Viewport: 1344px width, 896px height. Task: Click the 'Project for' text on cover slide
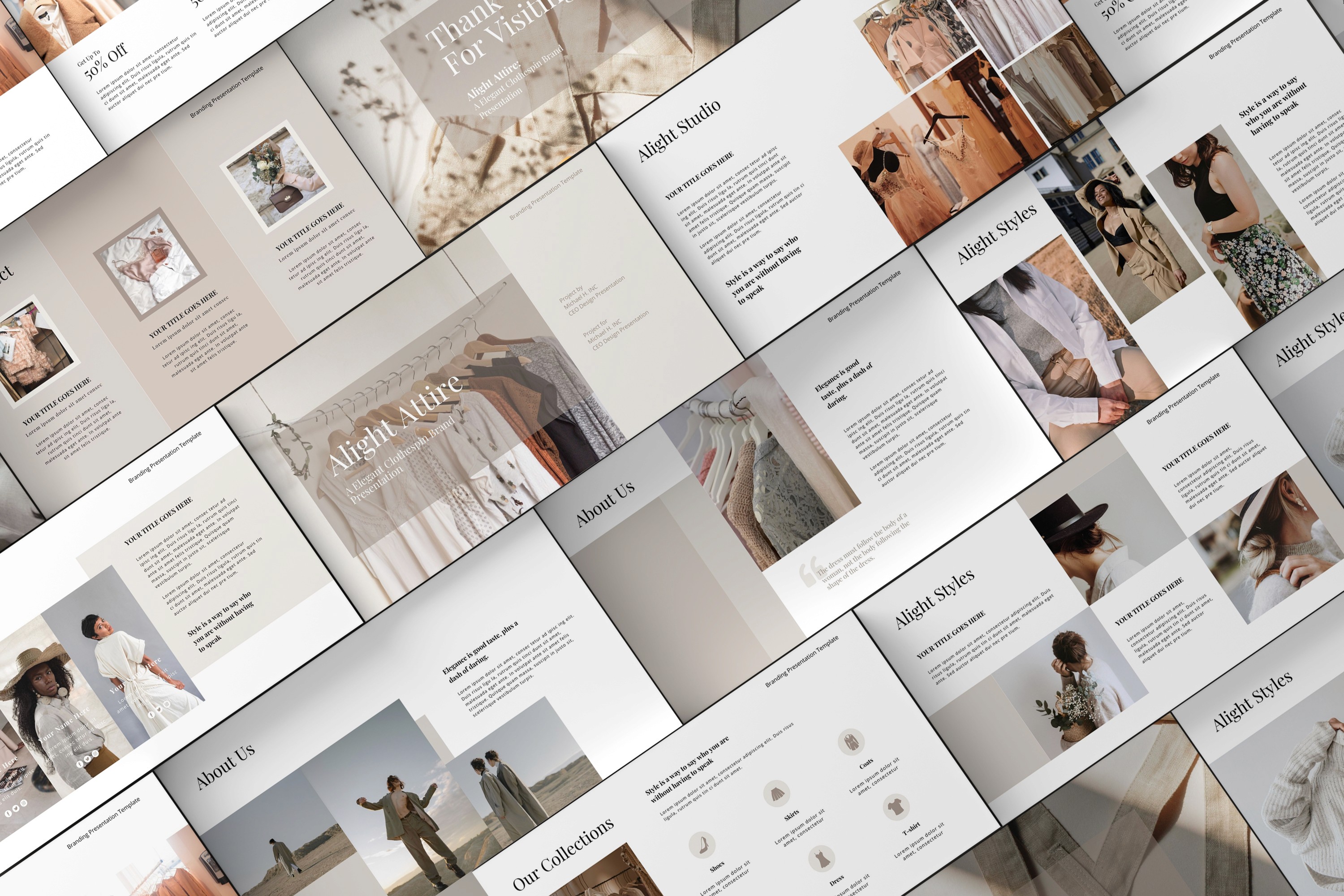tap(595, 328)
